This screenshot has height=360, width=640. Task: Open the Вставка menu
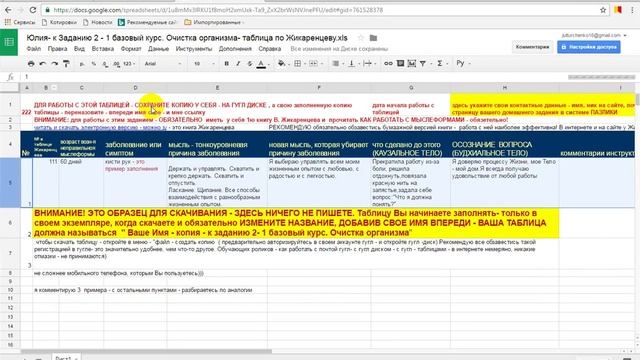103,49
